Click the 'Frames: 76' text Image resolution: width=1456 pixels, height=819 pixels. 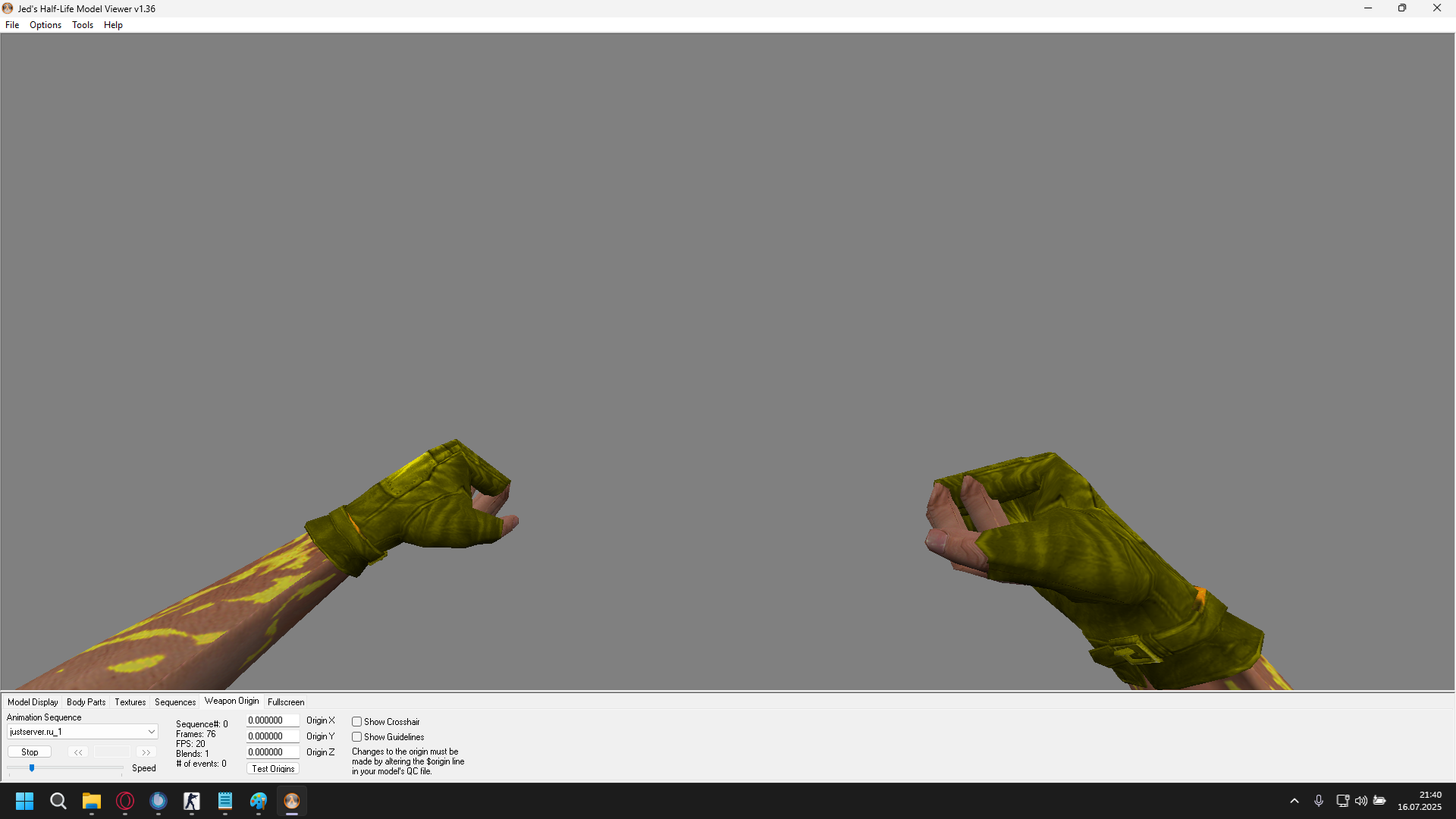196,734
